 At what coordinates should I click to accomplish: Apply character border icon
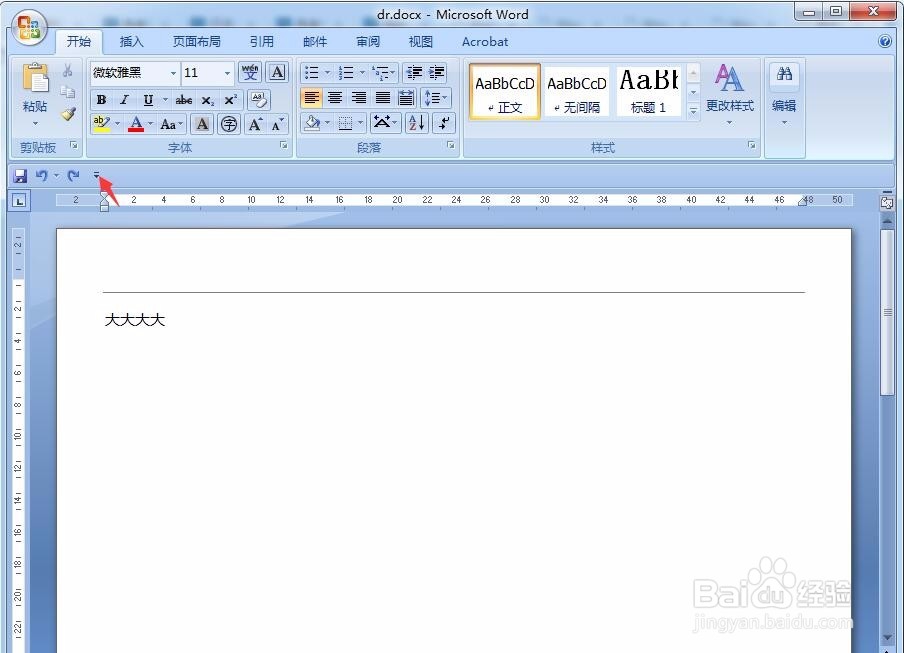pos(277,73)
